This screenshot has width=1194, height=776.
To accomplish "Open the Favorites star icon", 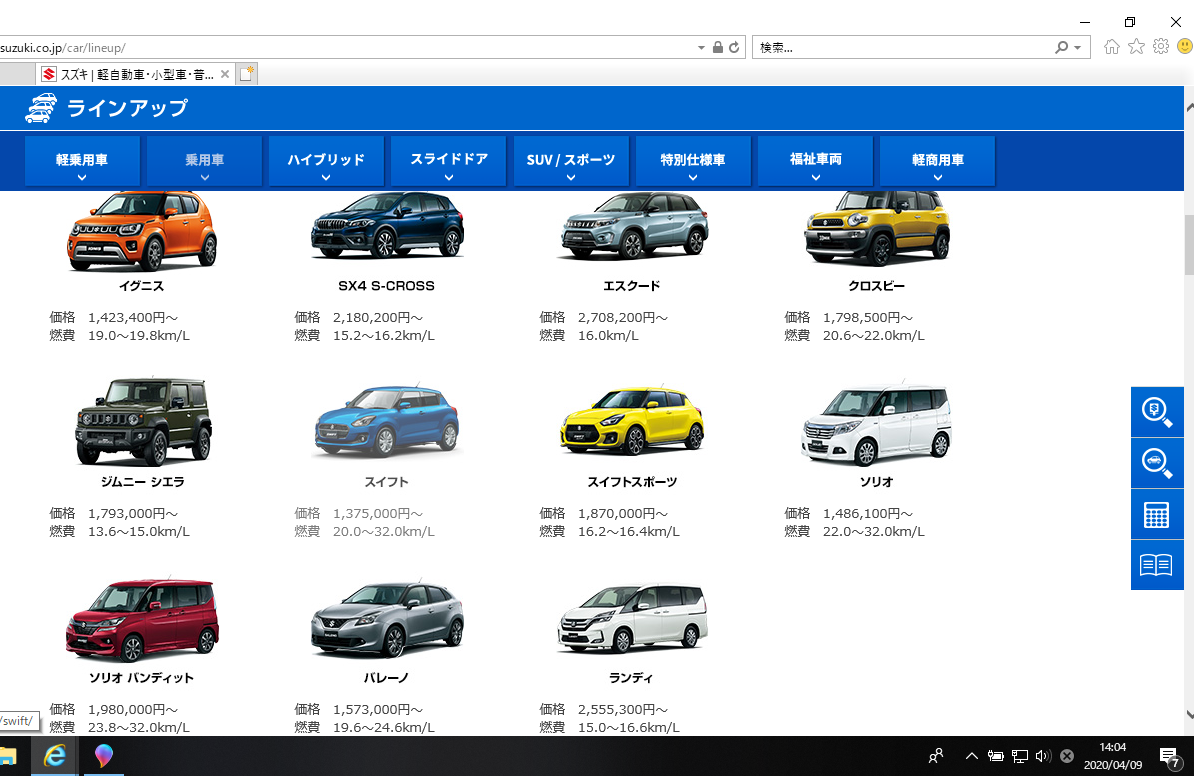I will pos(1136,46).
